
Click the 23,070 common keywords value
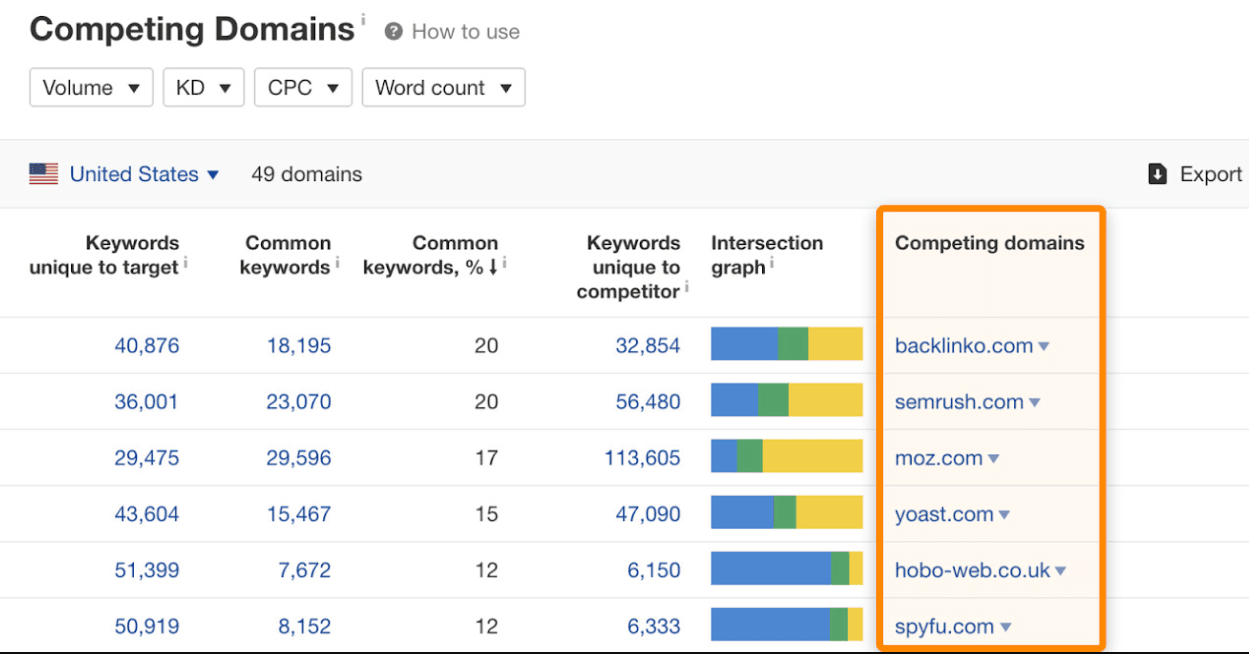[299, 402]
